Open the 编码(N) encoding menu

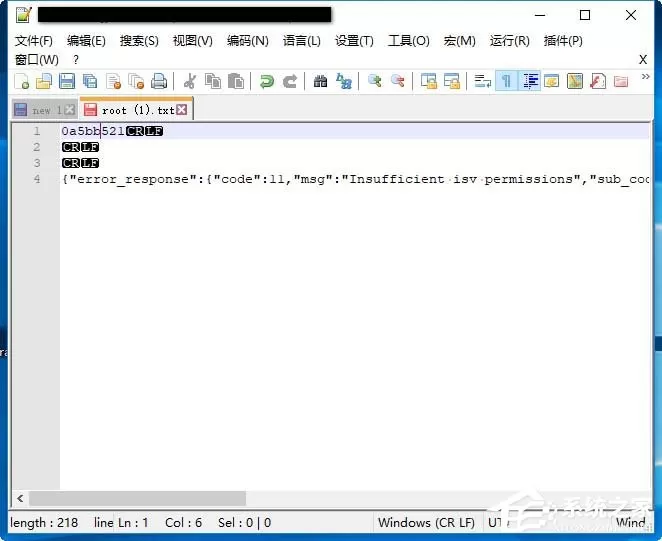tap(248, 41)
